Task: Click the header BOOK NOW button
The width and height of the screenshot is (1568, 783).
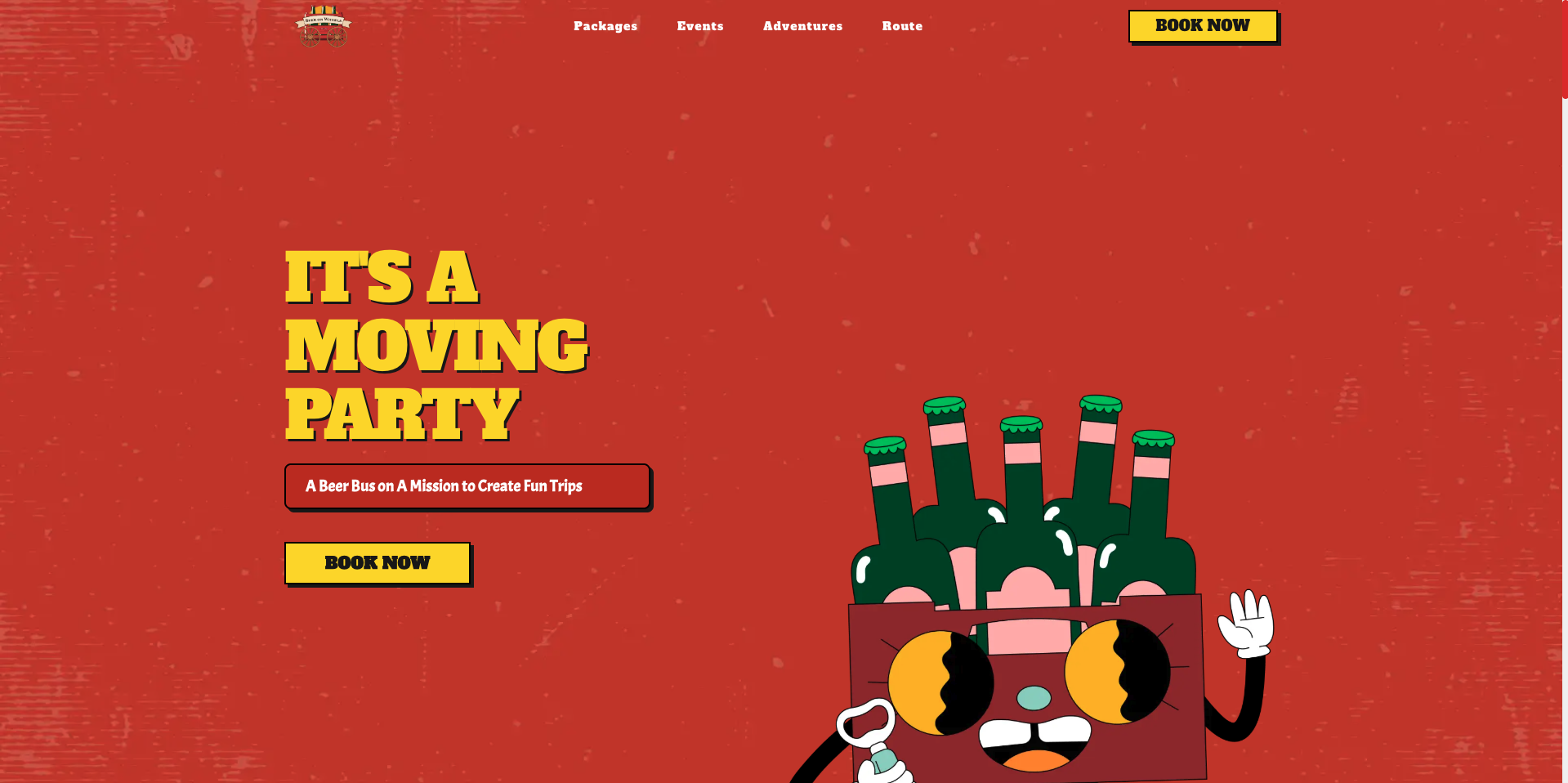Action: click(x=1203, y=26)
